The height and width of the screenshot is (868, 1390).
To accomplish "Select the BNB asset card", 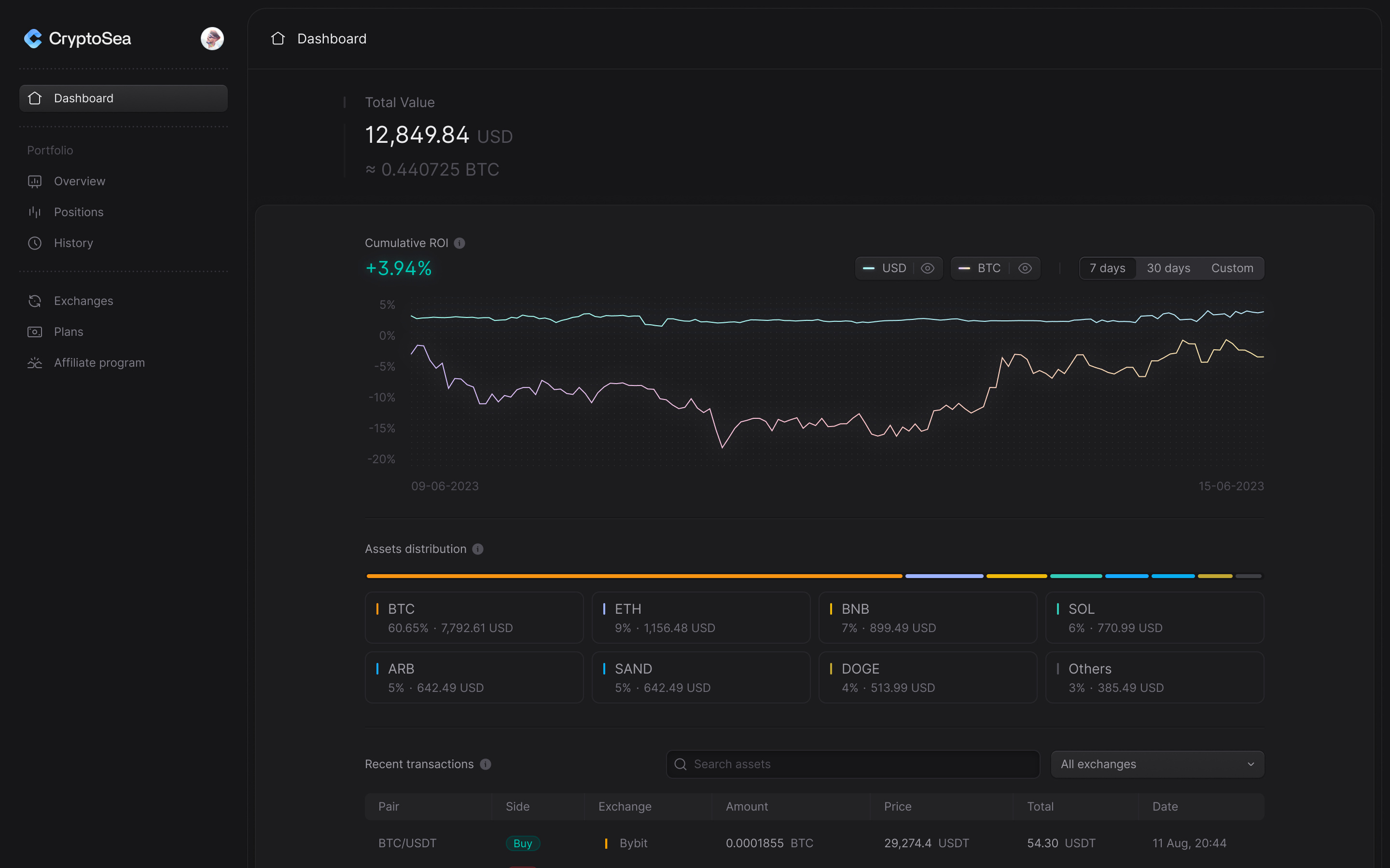I will coord(928,618).
